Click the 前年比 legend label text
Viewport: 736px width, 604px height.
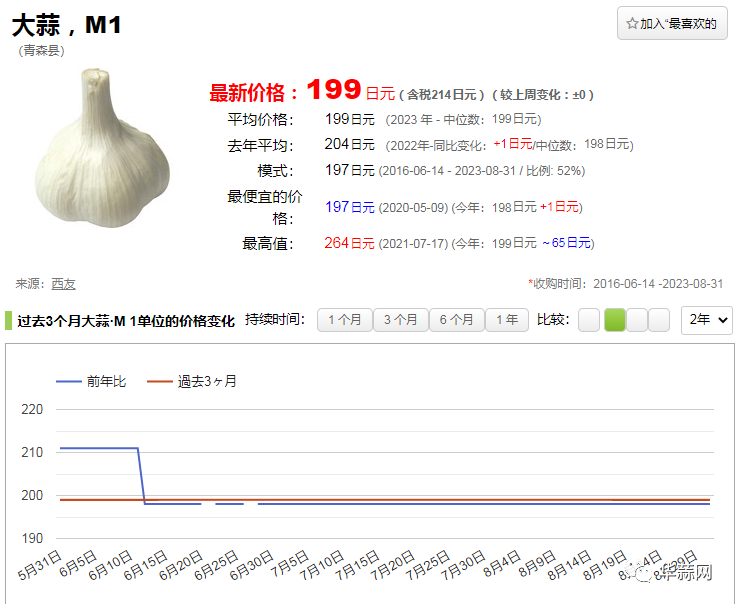point(106,381)
